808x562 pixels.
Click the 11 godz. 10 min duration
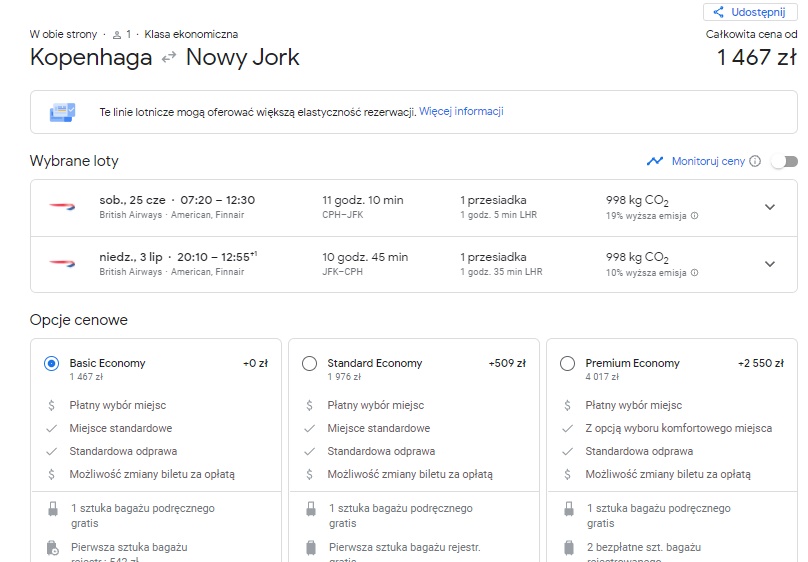coord(363,200)
